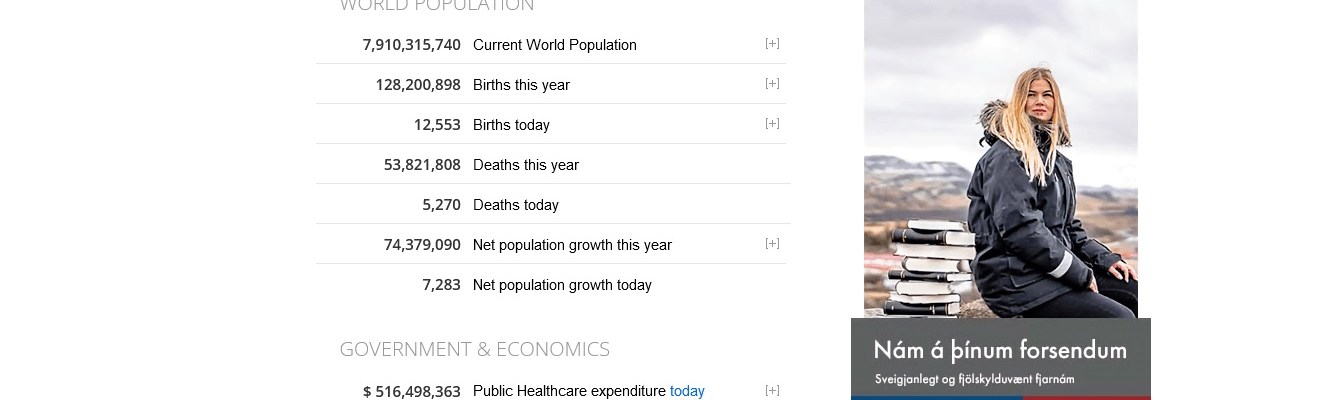Click the stack of books in the ad

[x=929, y=265]
